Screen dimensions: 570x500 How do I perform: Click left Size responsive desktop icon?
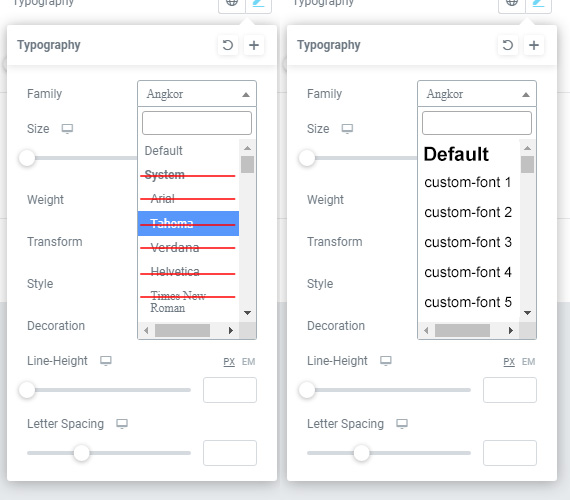pyautogui.click(x=67, y=129)
